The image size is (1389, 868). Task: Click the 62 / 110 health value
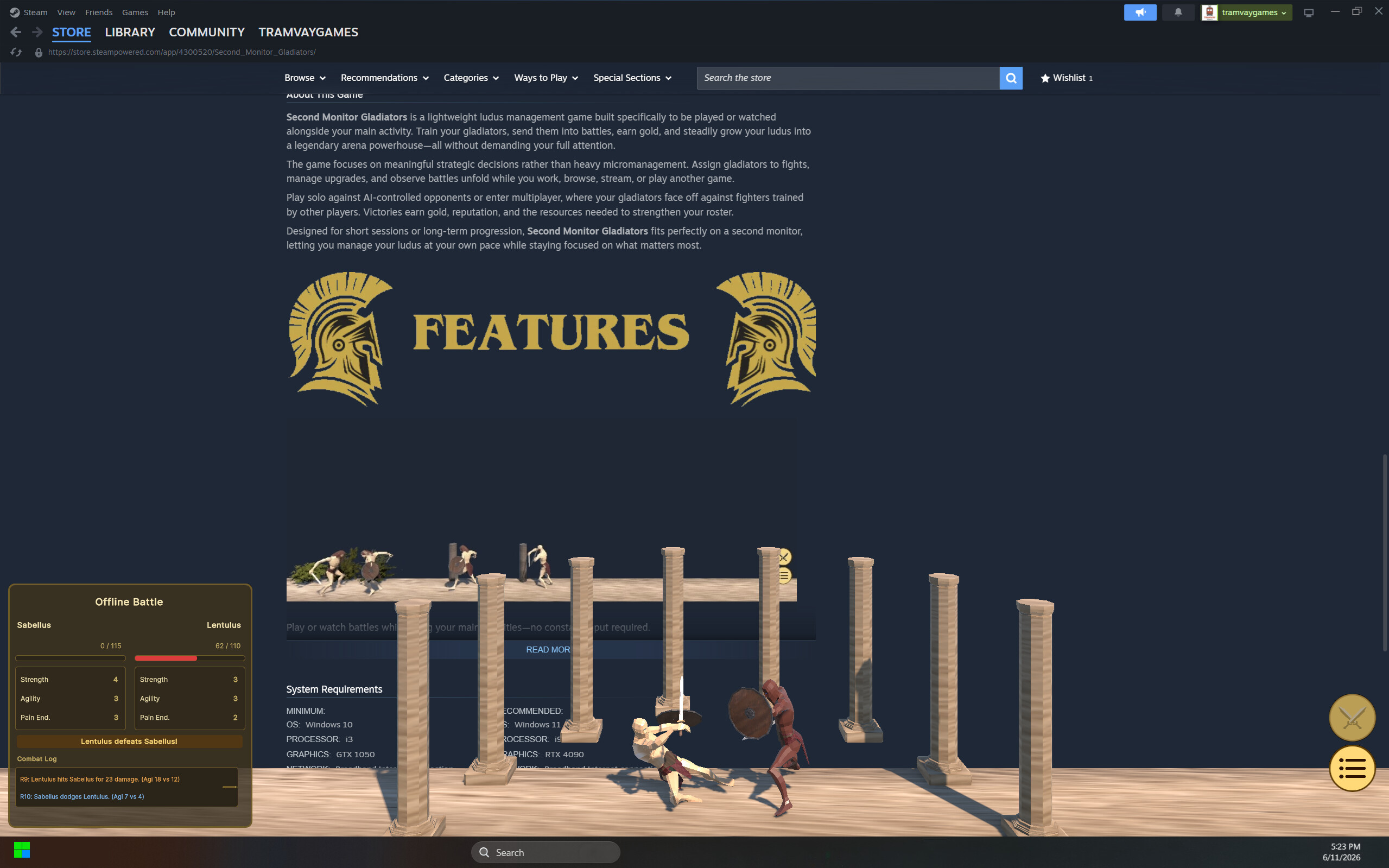[x=228, y=646]
